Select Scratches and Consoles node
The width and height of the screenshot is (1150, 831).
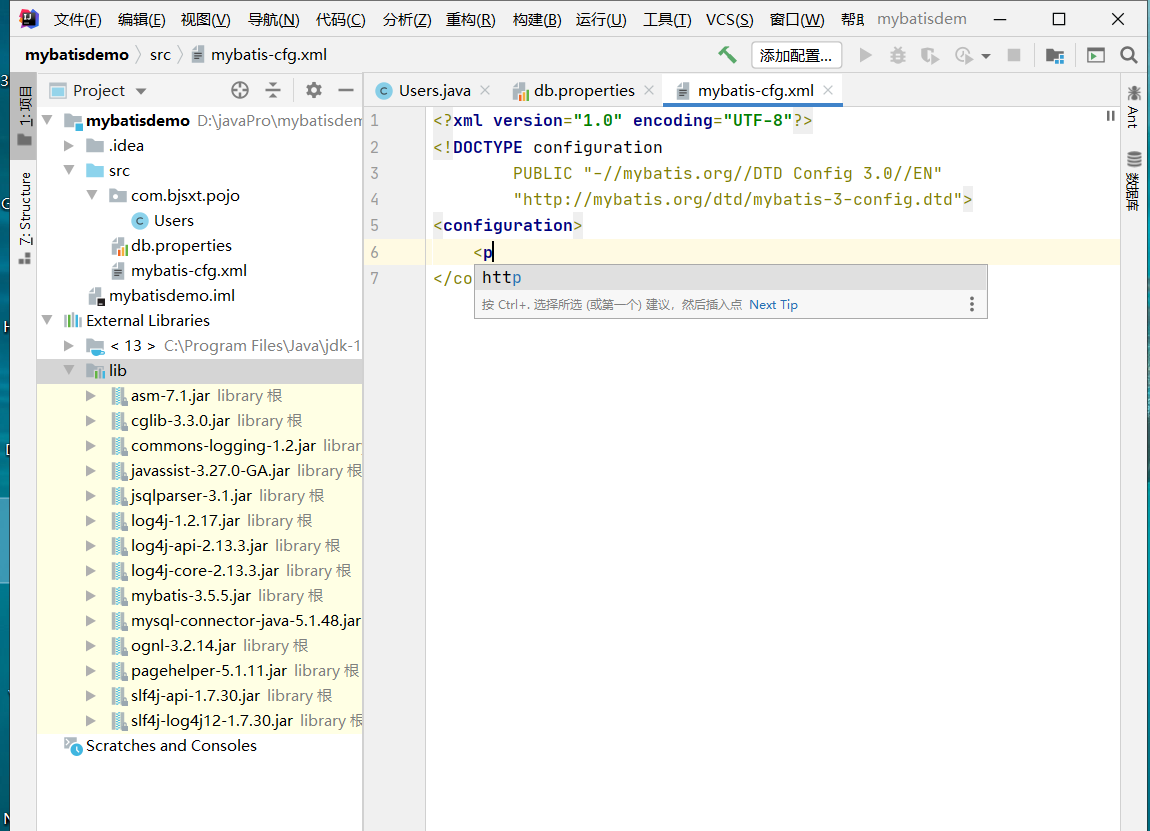[x=171, y=745]
